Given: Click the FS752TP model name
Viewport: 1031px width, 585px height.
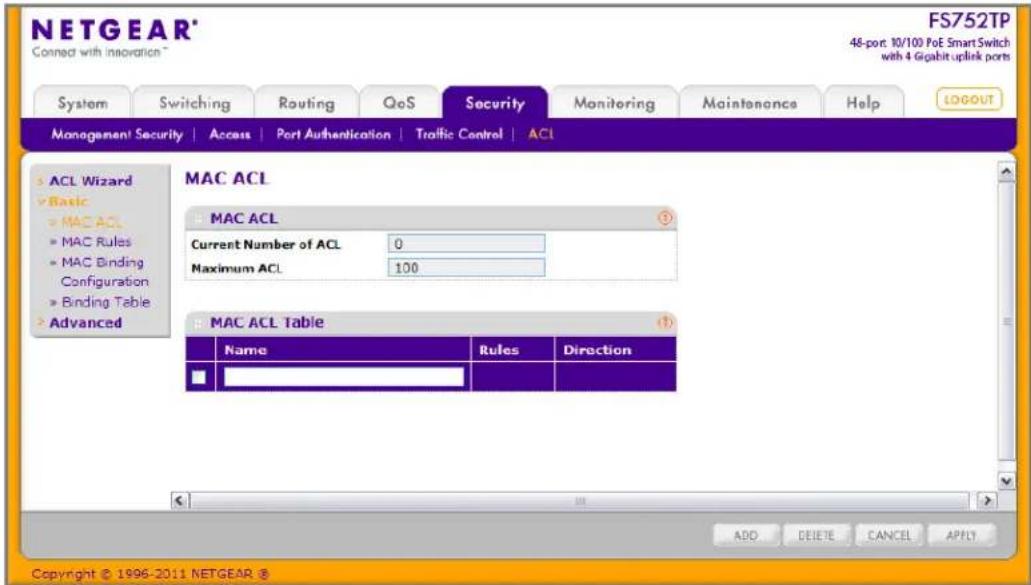Looking at the screenshot, I should tap(969, 21).
